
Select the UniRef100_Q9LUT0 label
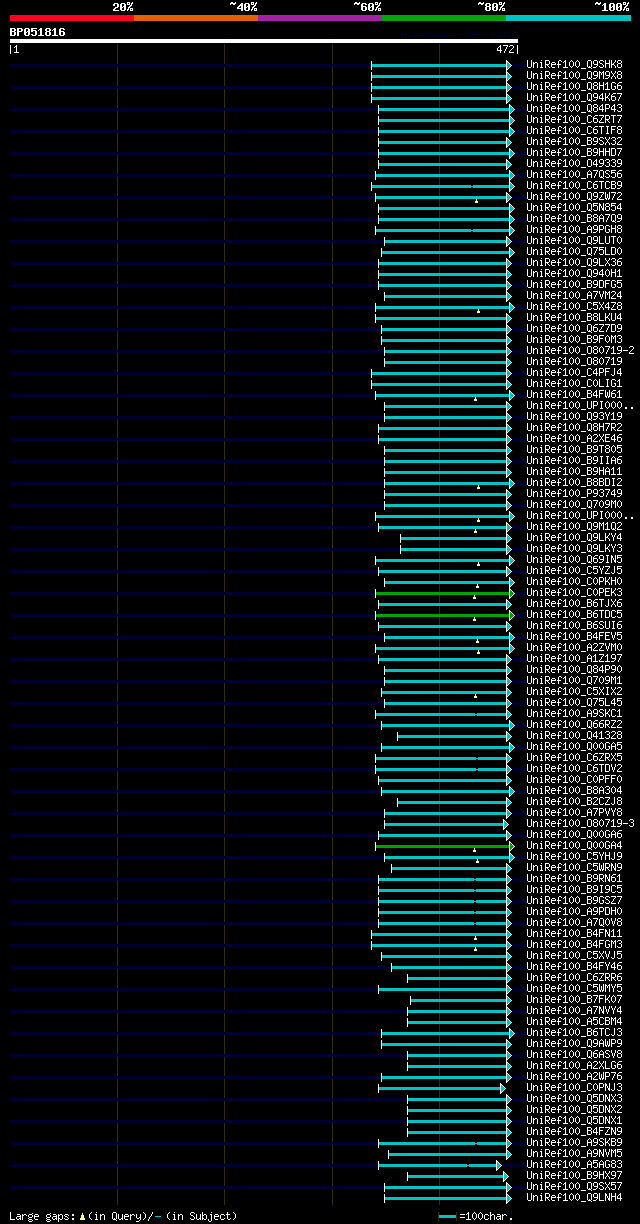pos(574,240)
